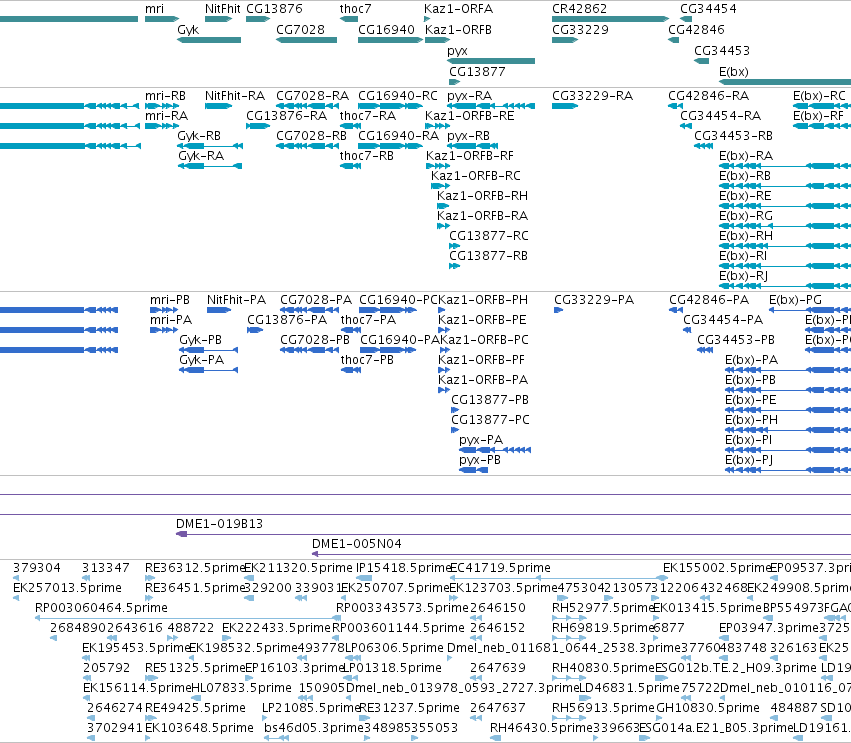The width and height of the screenshot is (851, 743).
Task: Click EST RH52977.5prime
Action: tap(601, 608)
